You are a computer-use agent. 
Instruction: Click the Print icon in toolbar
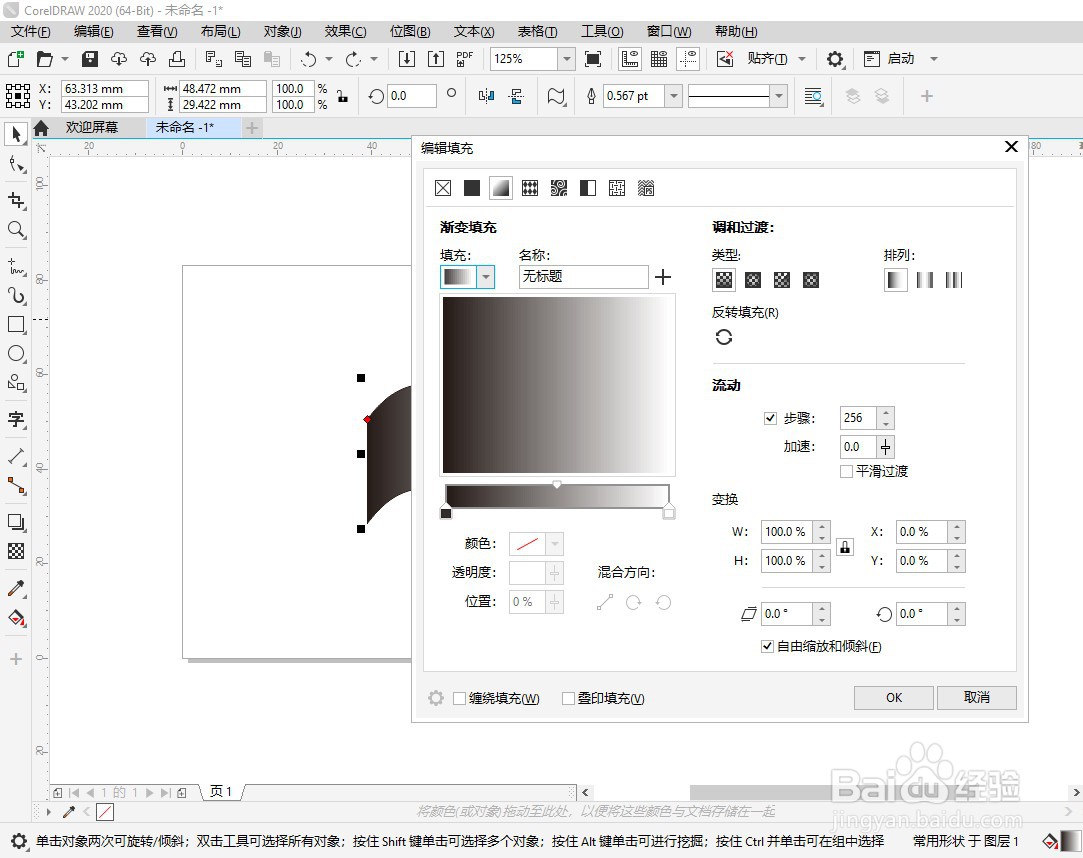pyautogui.click(x=177, y=59)
